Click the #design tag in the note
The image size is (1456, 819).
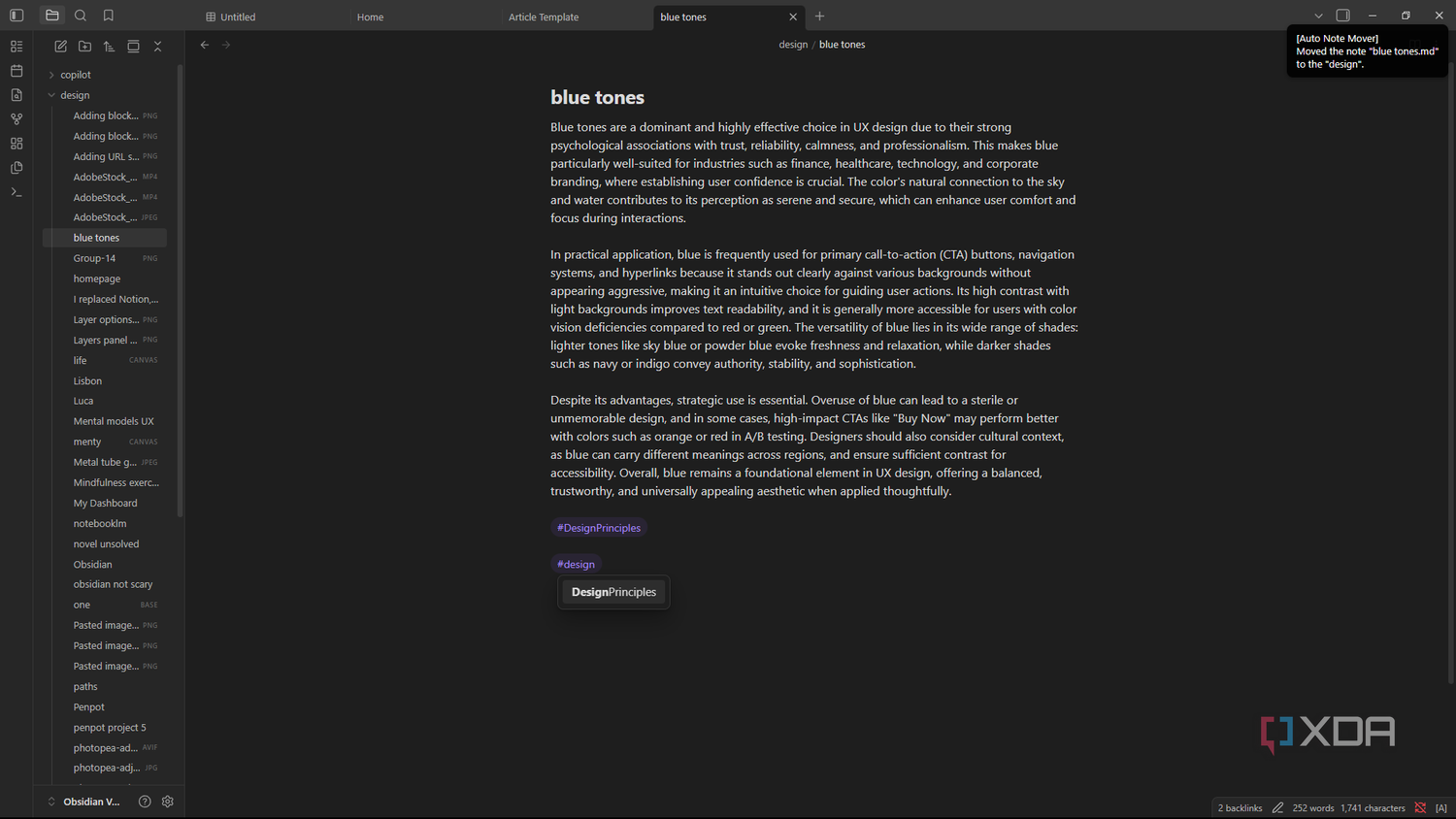pyautogui.click(x=577, y=564)
